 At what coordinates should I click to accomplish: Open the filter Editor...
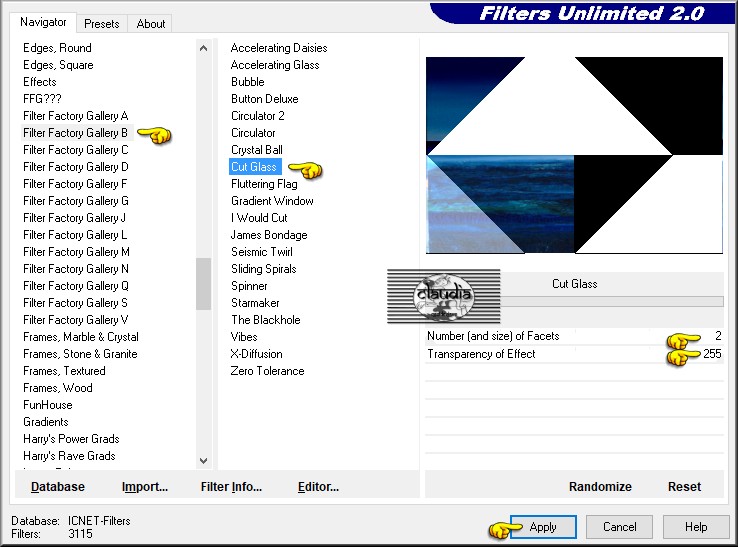tap(318, 486)
